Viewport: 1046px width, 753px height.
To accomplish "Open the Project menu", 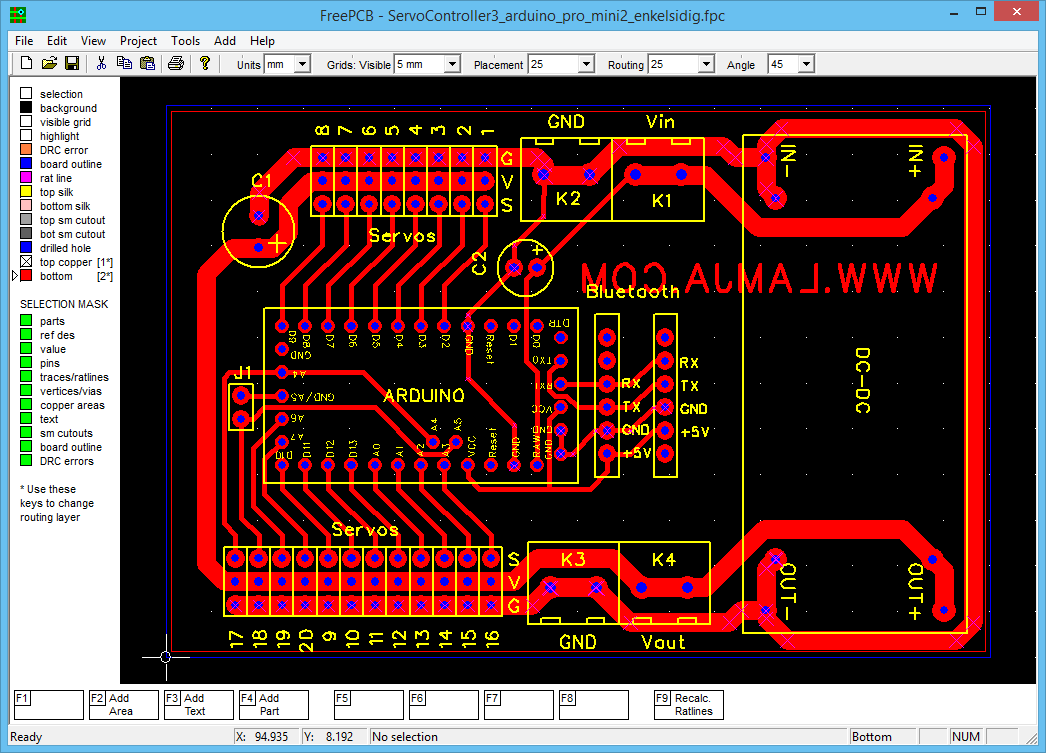I will tap(138, 41).
